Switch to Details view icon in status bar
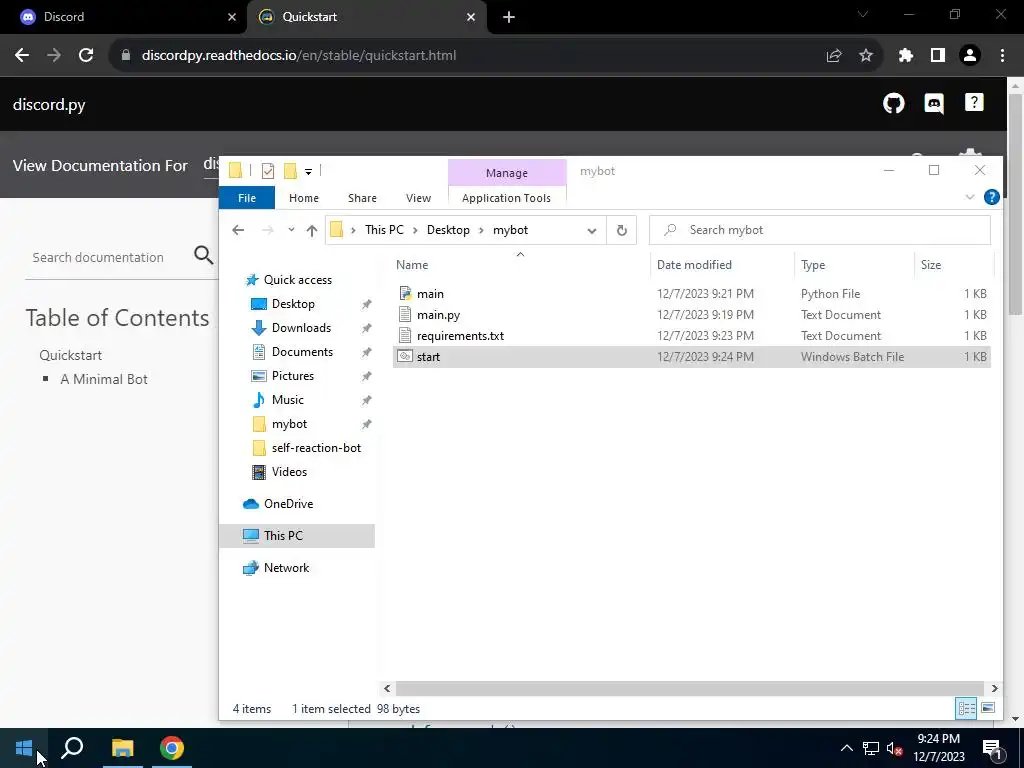This screenshot has height=768, width=1024. [x=967, y=709]
